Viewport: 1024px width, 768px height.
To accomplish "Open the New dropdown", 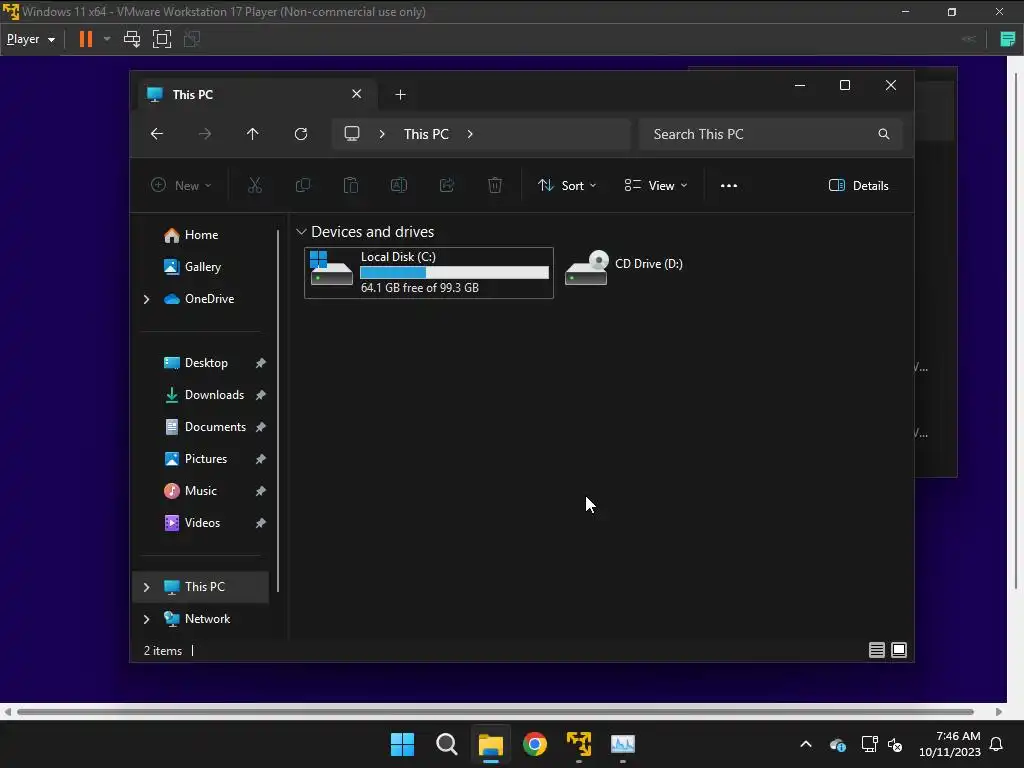I will pos(181,185).
